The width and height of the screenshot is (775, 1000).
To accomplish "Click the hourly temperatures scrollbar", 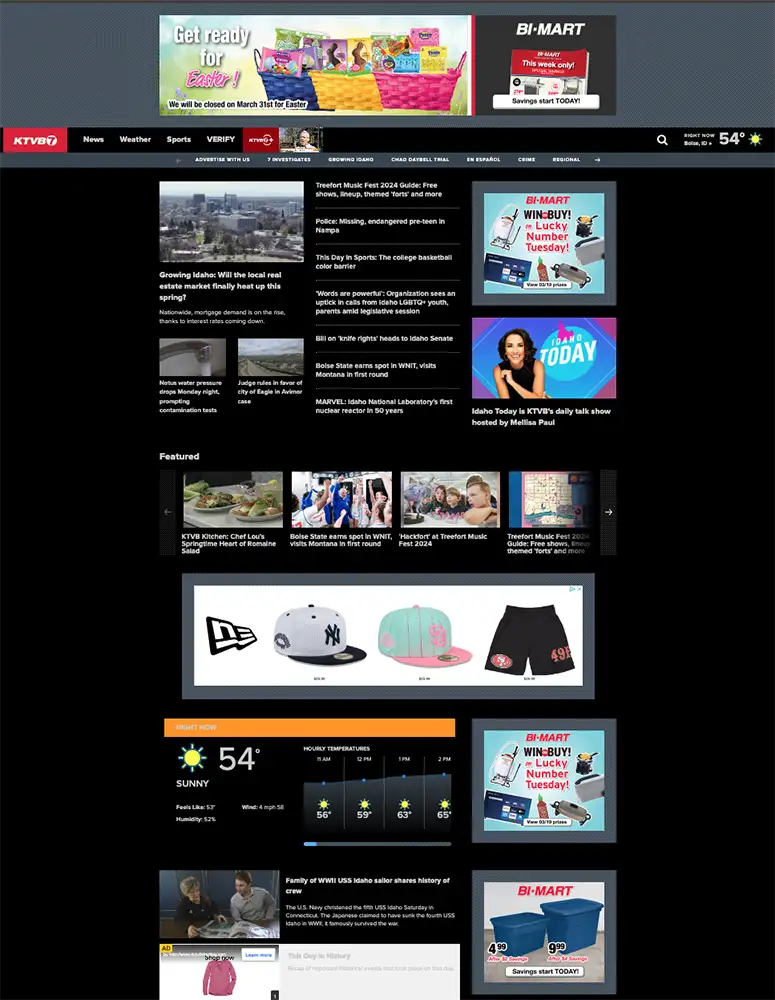I will pyautogui.click(x=378, y=844).
